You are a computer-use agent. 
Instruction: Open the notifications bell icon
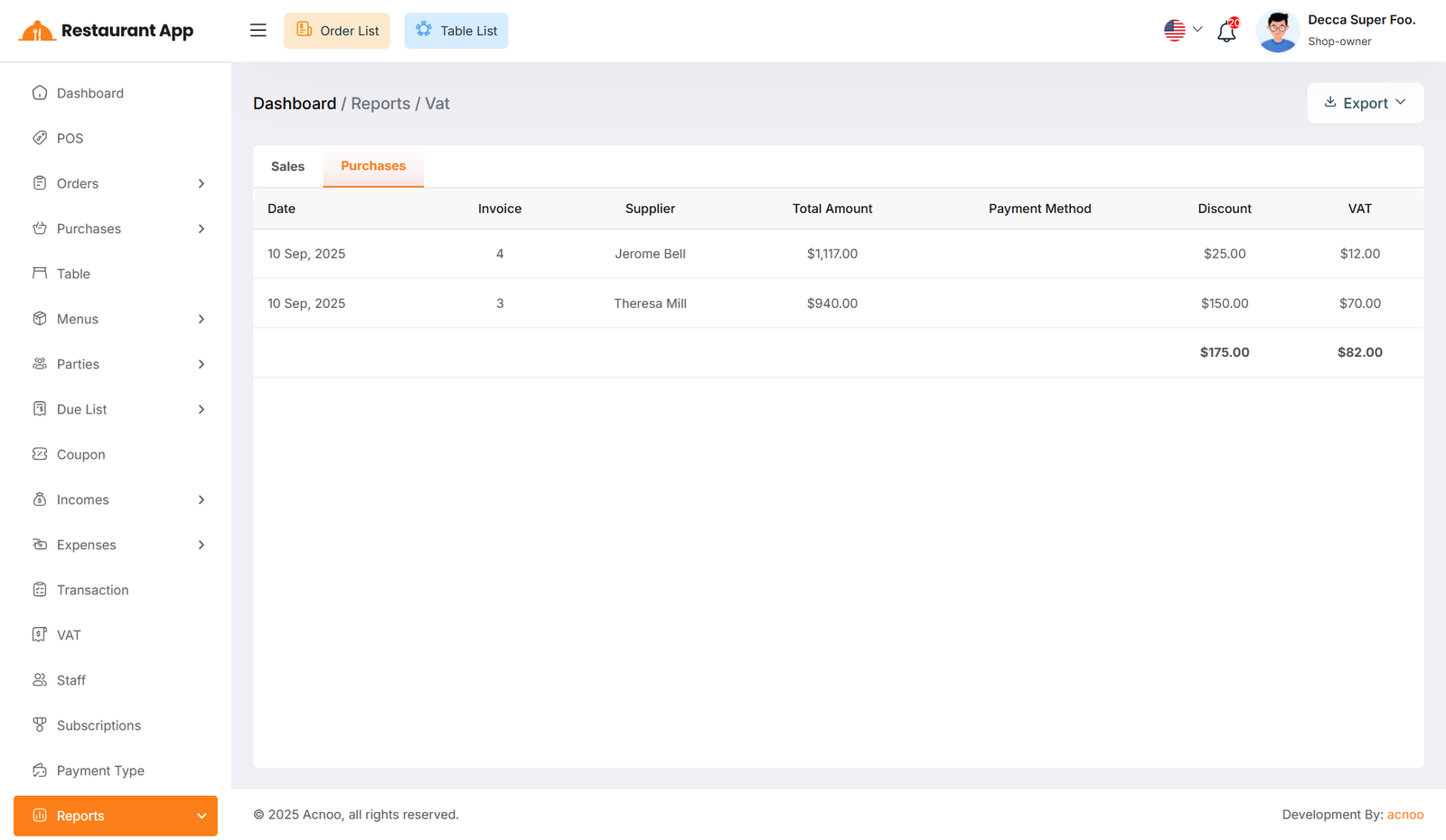coord(1226,32)
